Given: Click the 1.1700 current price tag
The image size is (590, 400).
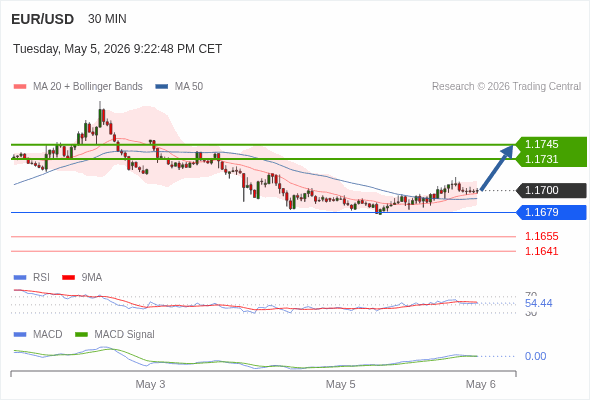Looking at the screenshot, I should (552, 190).
